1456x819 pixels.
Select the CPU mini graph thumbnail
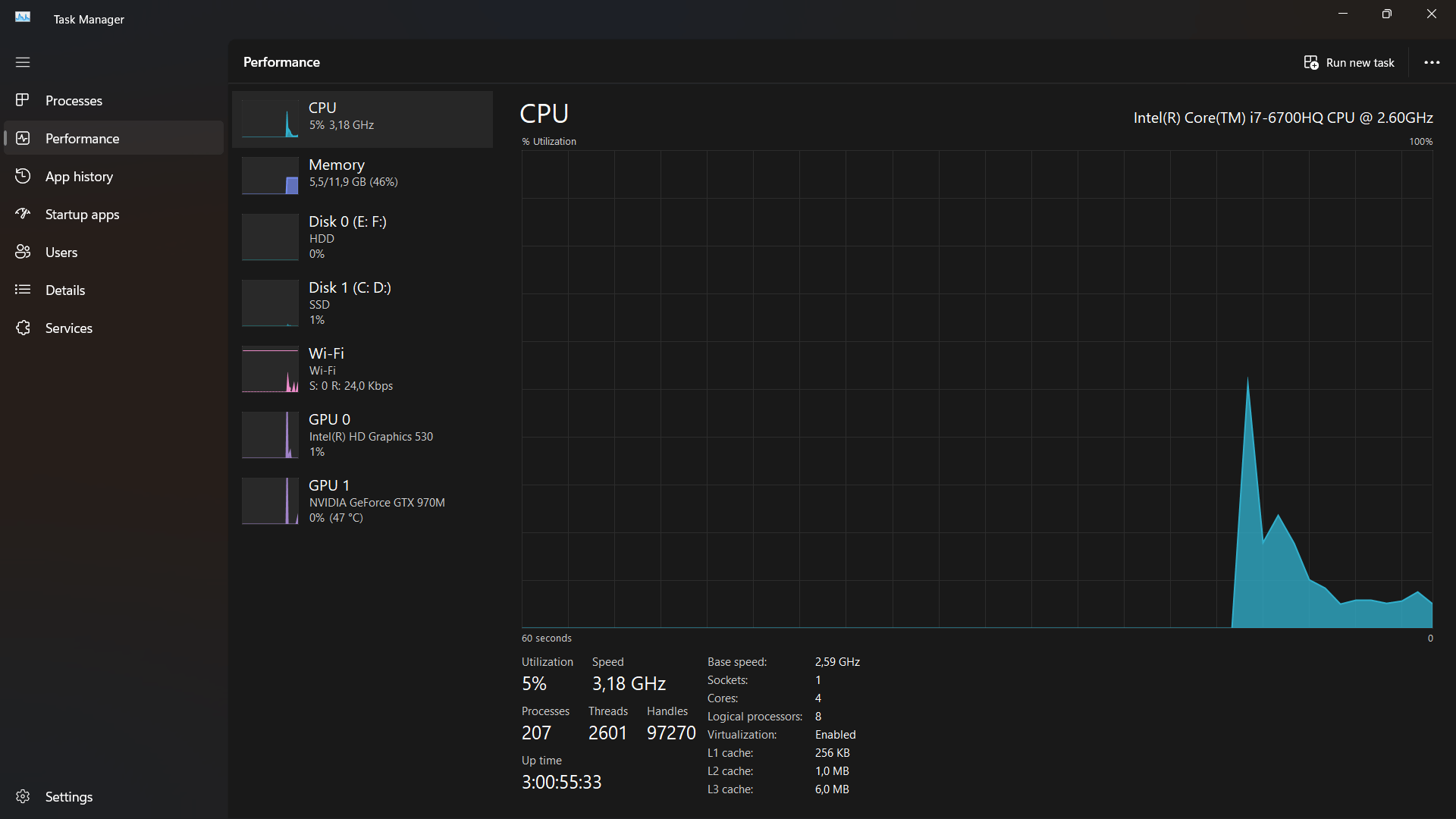point(270,119)
